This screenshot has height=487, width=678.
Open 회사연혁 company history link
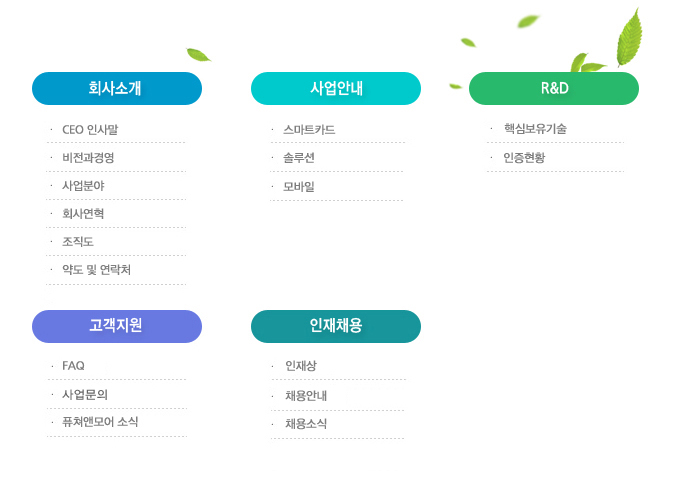tap(83, 214)
